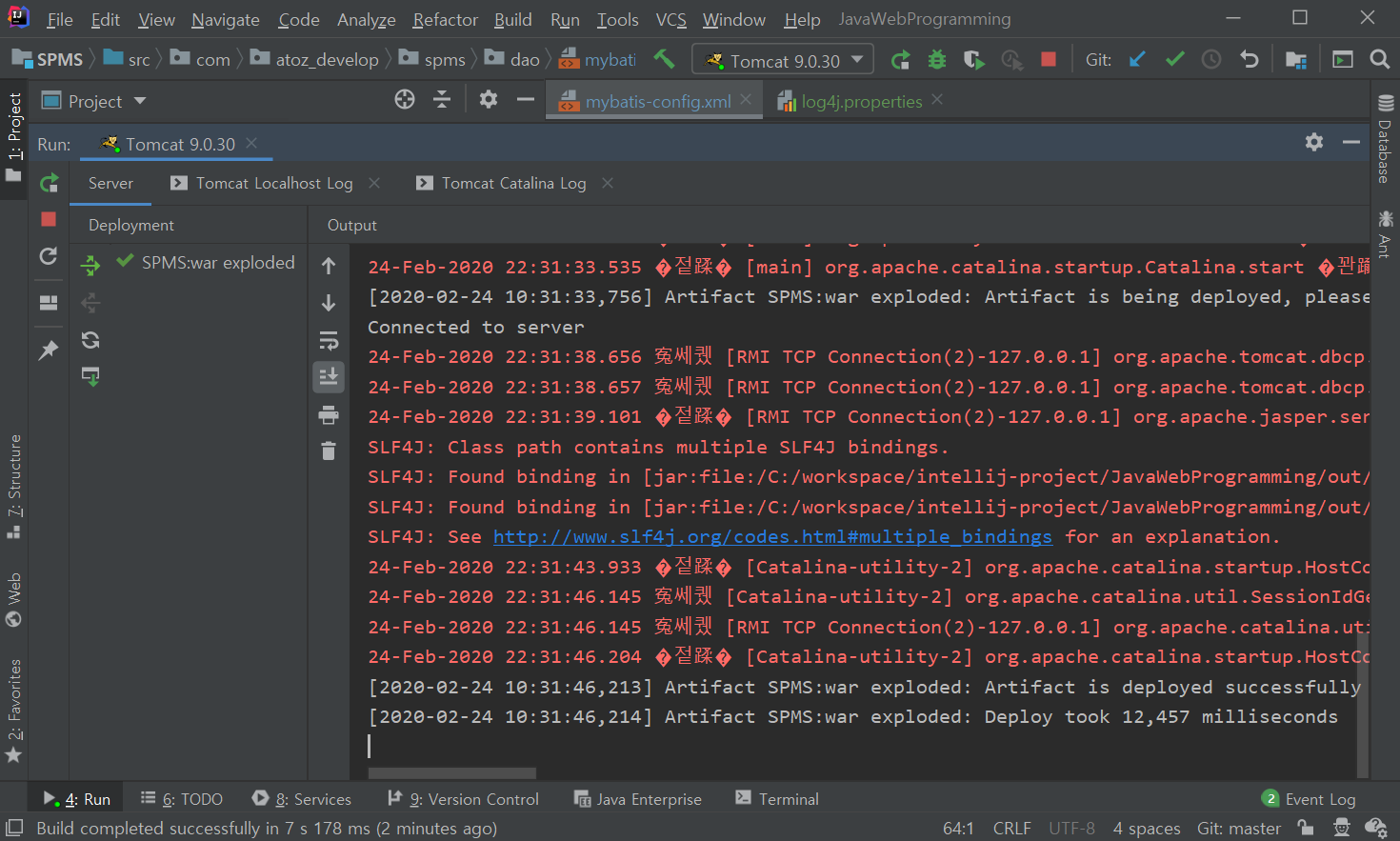Hide the Project panel
Image resolution: width=1400 pixels, height=841 pixels.
coord(525,99)
